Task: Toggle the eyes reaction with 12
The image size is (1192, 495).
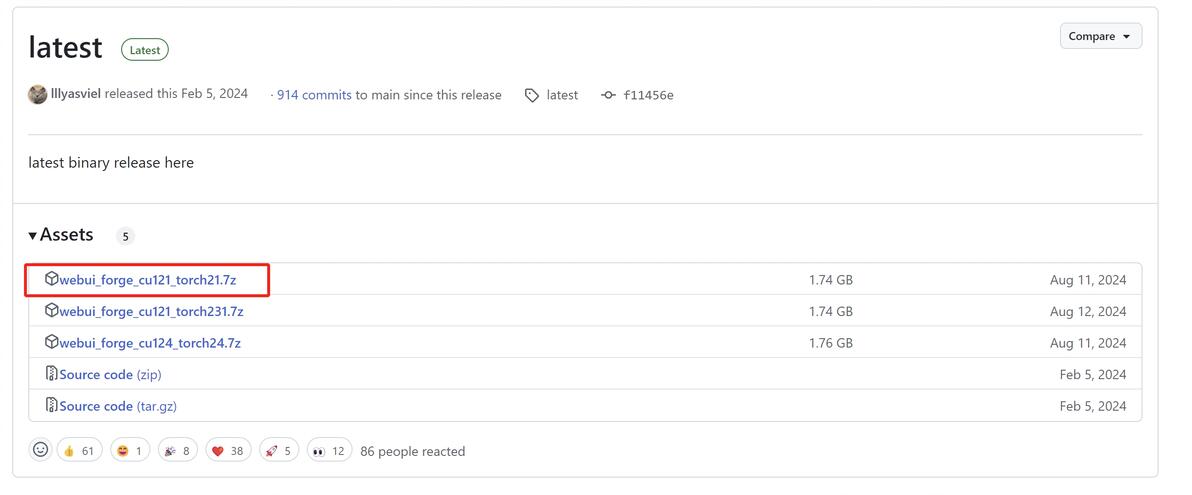Action: pos(329,451)
